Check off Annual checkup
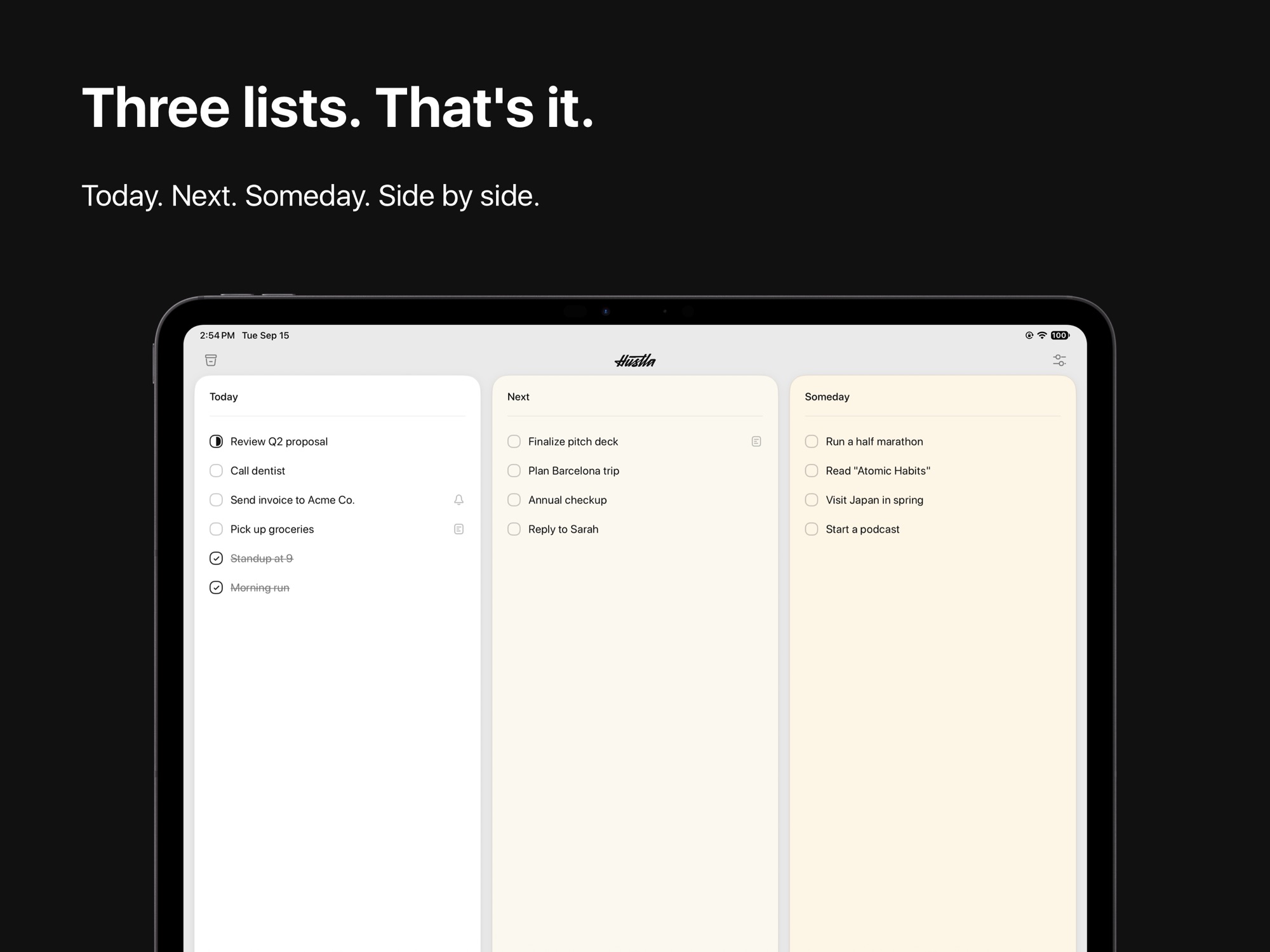1270x952 pixels. [x=514, y=500]
